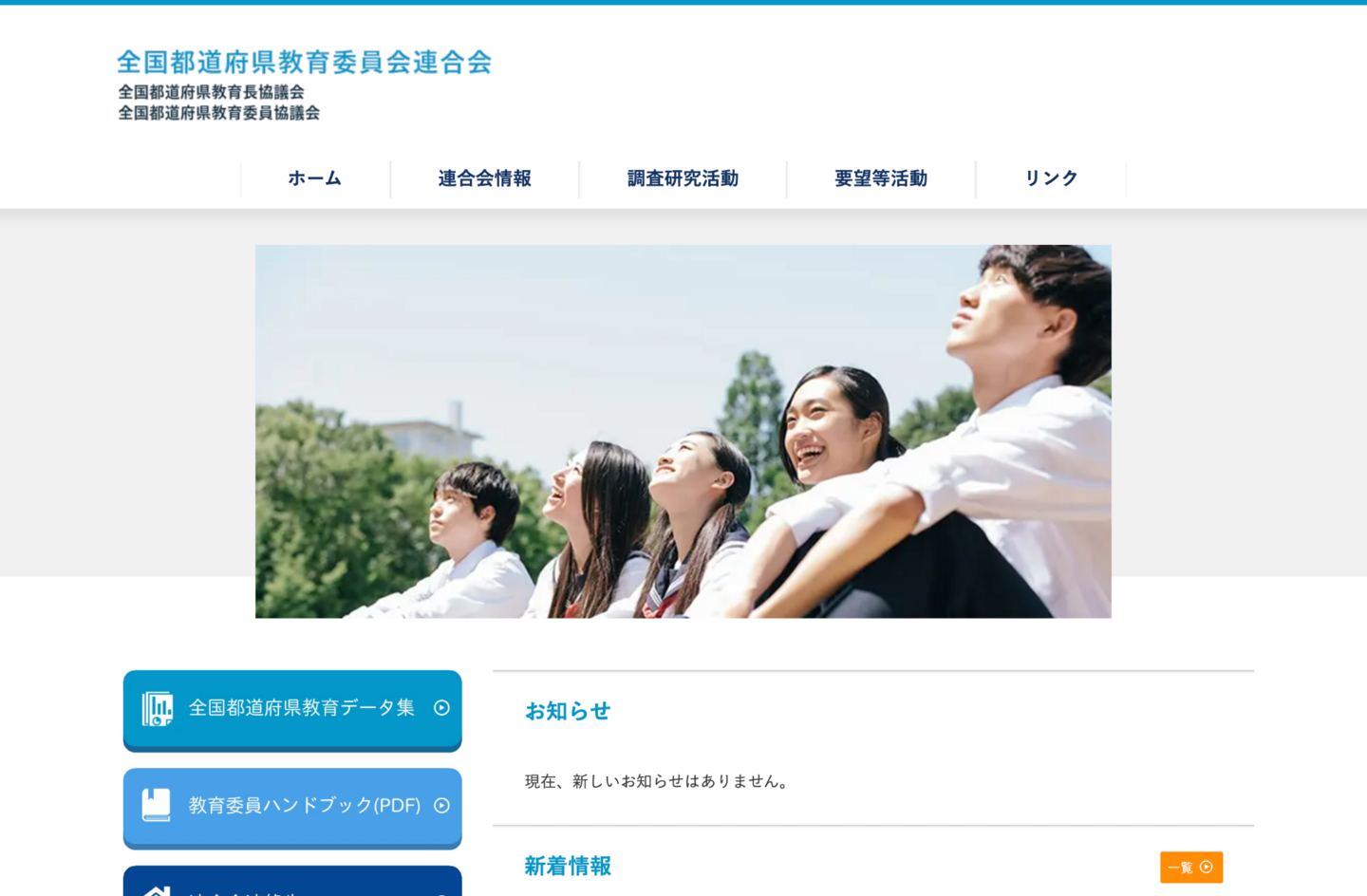Go to the 要望等活動 section
Viewport: 1367px width, 896px height.
click(881, 178)
